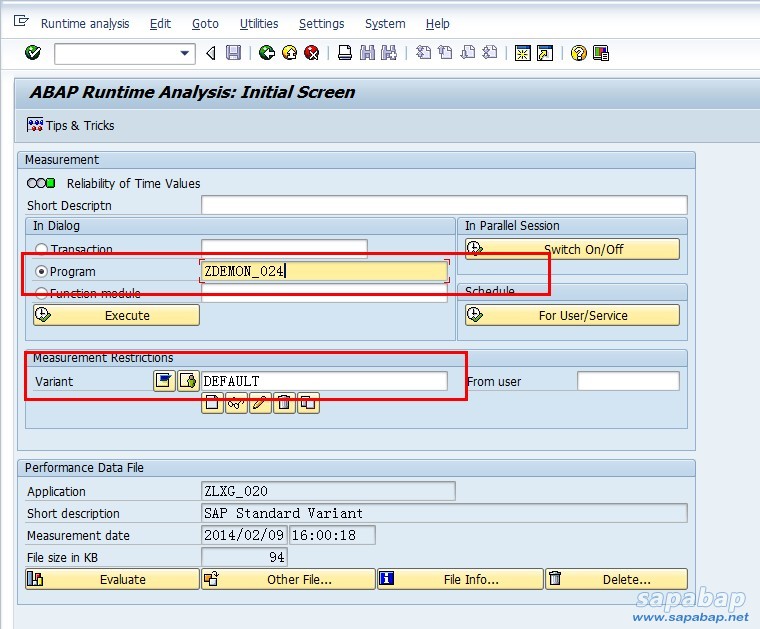The image size is (760, 629).
Task: Click the Application field ZLXG_020
Action: tap(328, 491)
